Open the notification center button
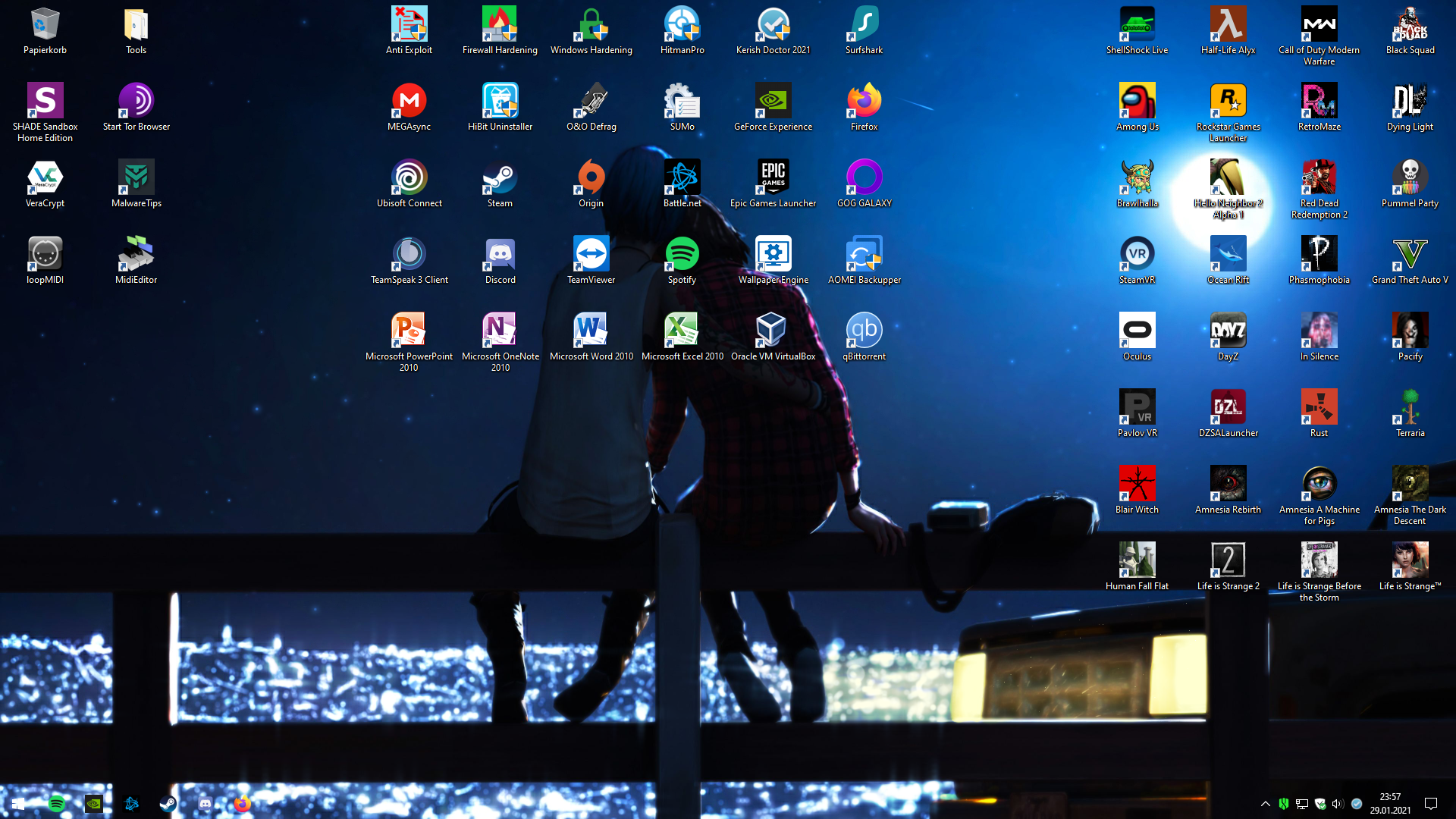1456x819 pixels. [x=1431, y=804]
